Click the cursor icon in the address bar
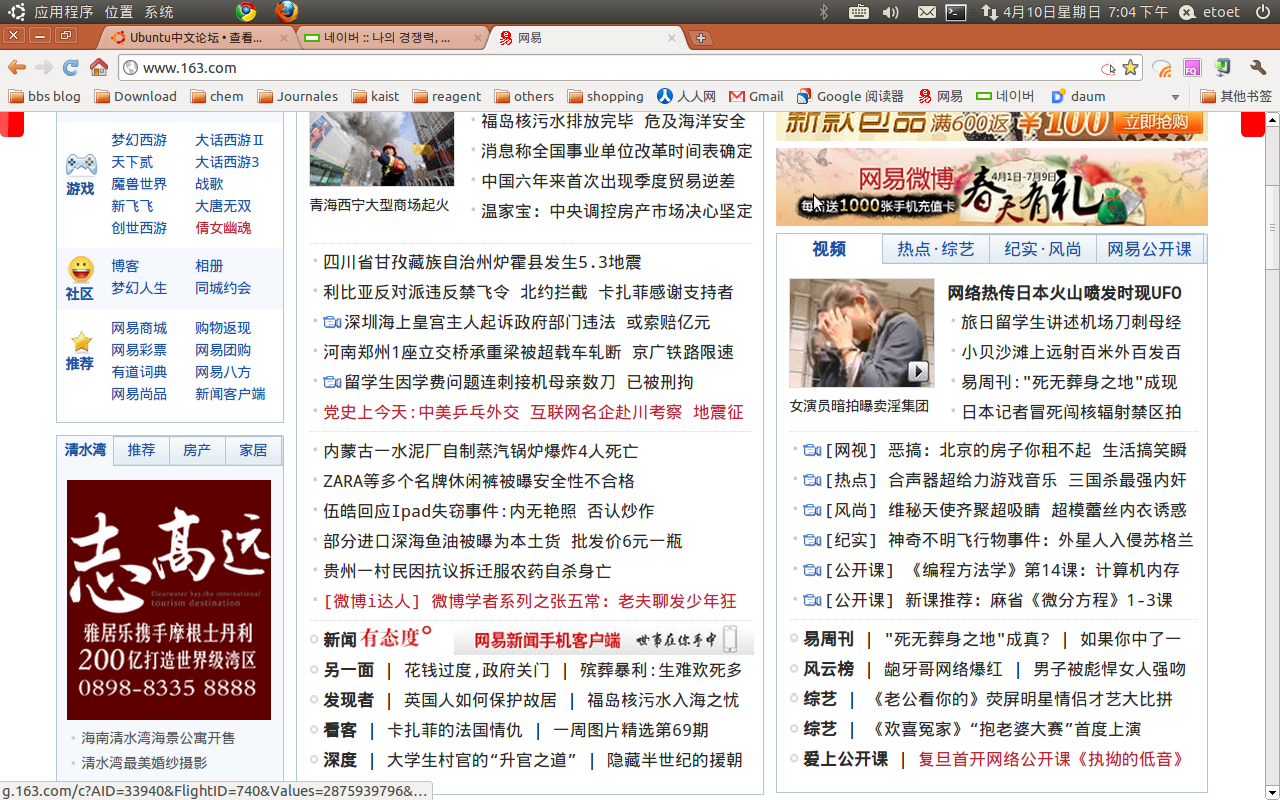The width and height of the screenshot is (1280, 800). click(x=1108, y=68)
